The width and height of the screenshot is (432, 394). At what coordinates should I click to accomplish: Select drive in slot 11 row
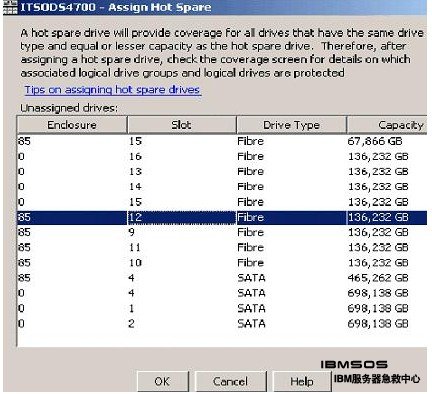tap(222, 248)
